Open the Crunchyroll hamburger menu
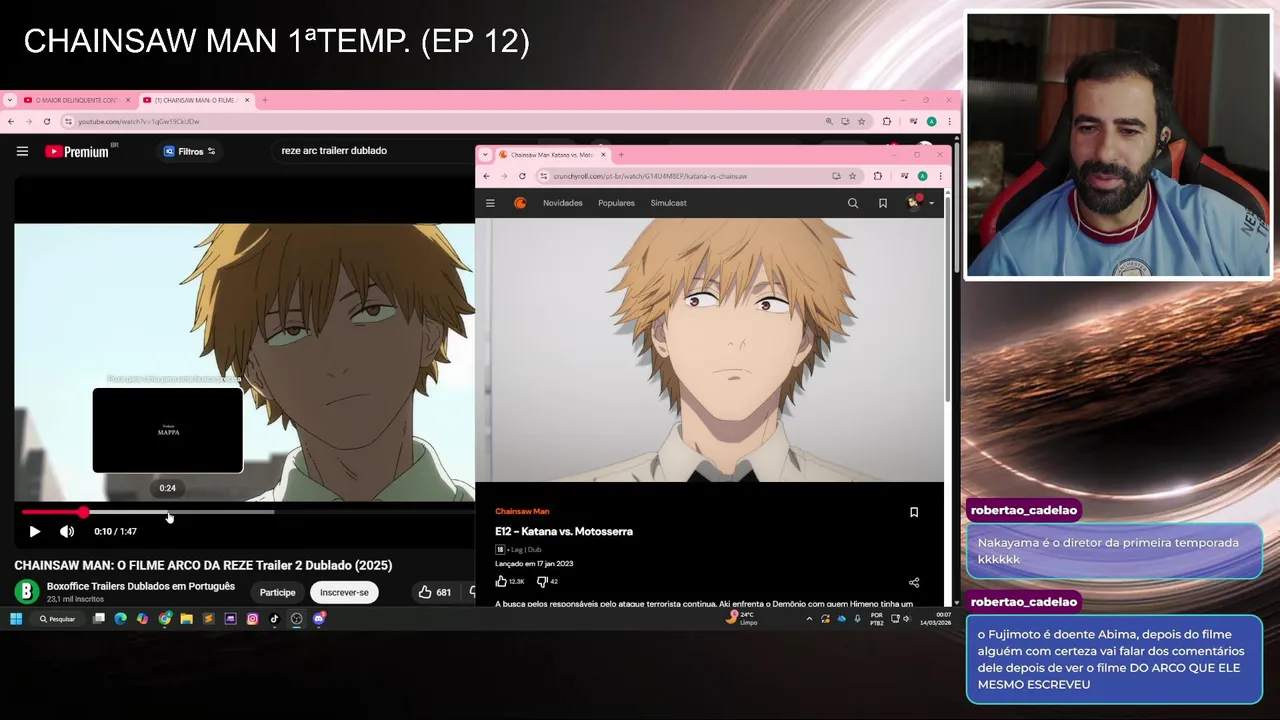Viewport: 1280px width, 720px height. [x=490, y=203]
